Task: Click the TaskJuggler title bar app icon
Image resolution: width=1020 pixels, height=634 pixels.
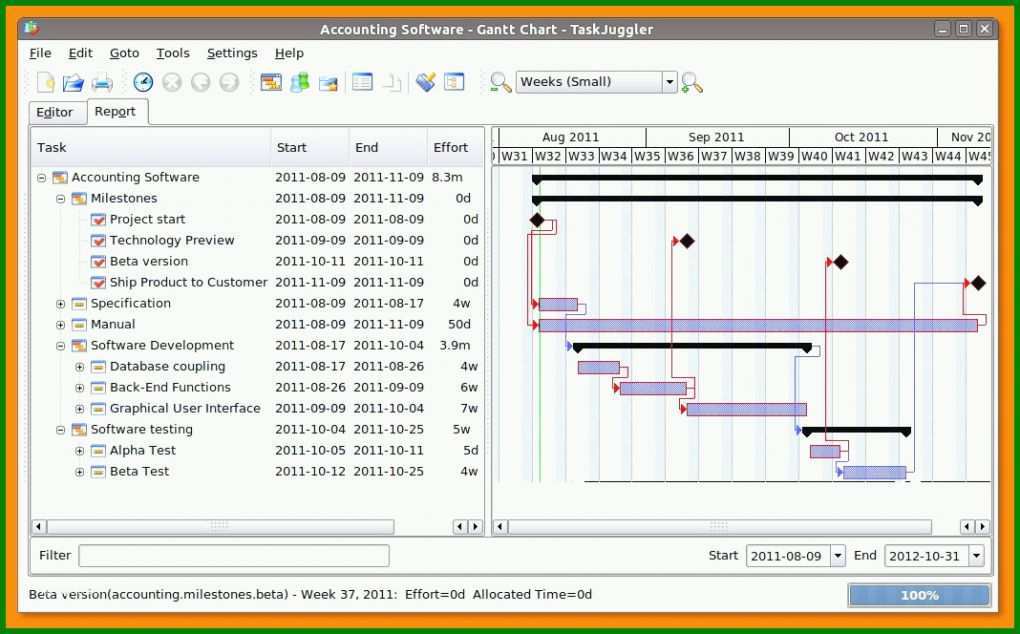Action: click(31, 28)
